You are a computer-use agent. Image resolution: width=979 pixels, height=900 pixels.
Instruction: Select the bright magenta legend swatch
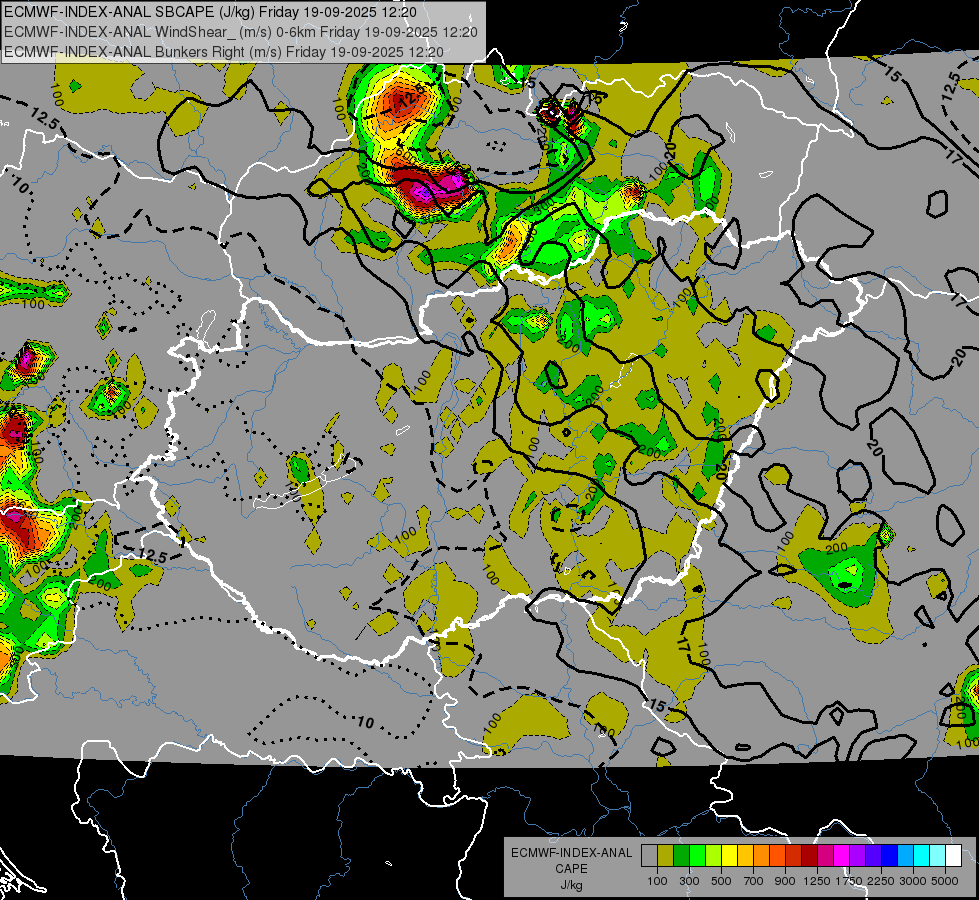(842, 856)
